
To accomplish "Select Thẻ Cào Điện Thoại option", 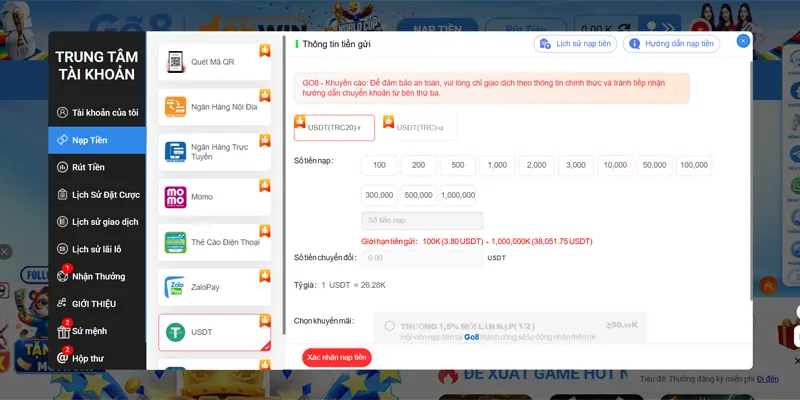I will pos(214,242).
